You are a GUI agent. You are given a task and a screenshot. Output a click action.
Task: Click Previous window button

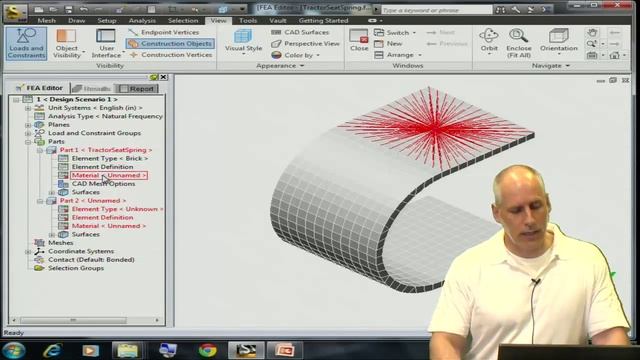447,43
